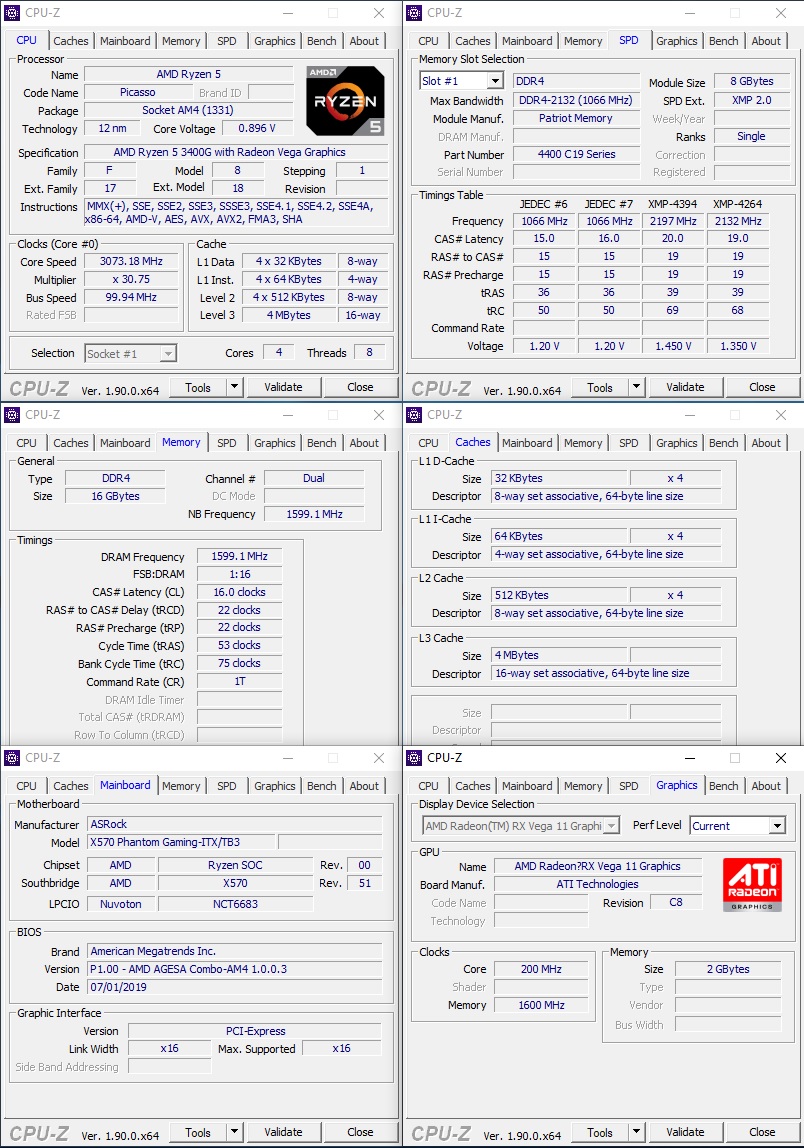The image size is (804, 1148).
Task: Click the CPU-Z title icon in the Memory window
Action: (x=12, y=415)
